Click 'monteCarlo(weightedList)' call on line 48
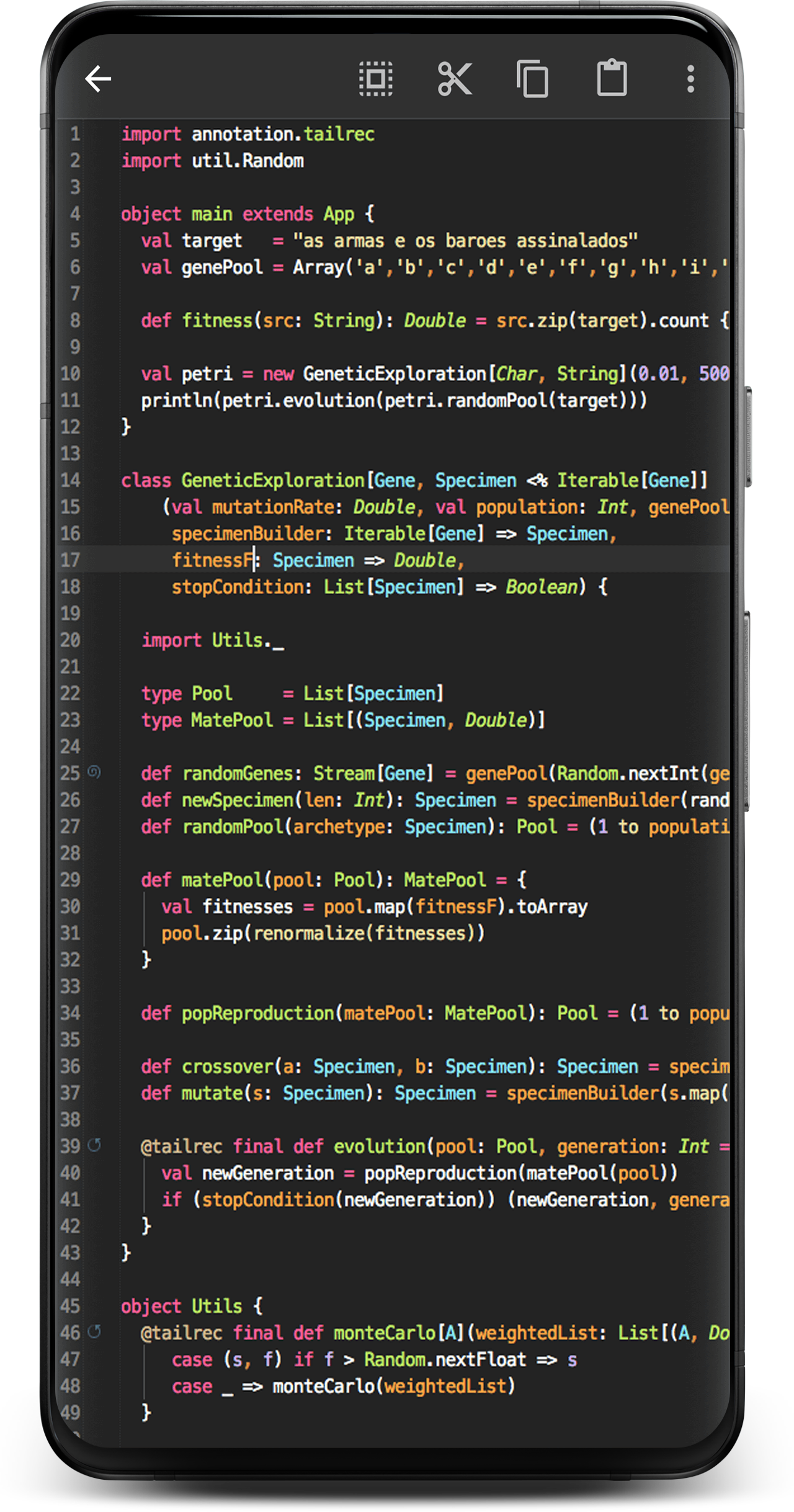This screenshot has height=1512, width=794. 394,1387
